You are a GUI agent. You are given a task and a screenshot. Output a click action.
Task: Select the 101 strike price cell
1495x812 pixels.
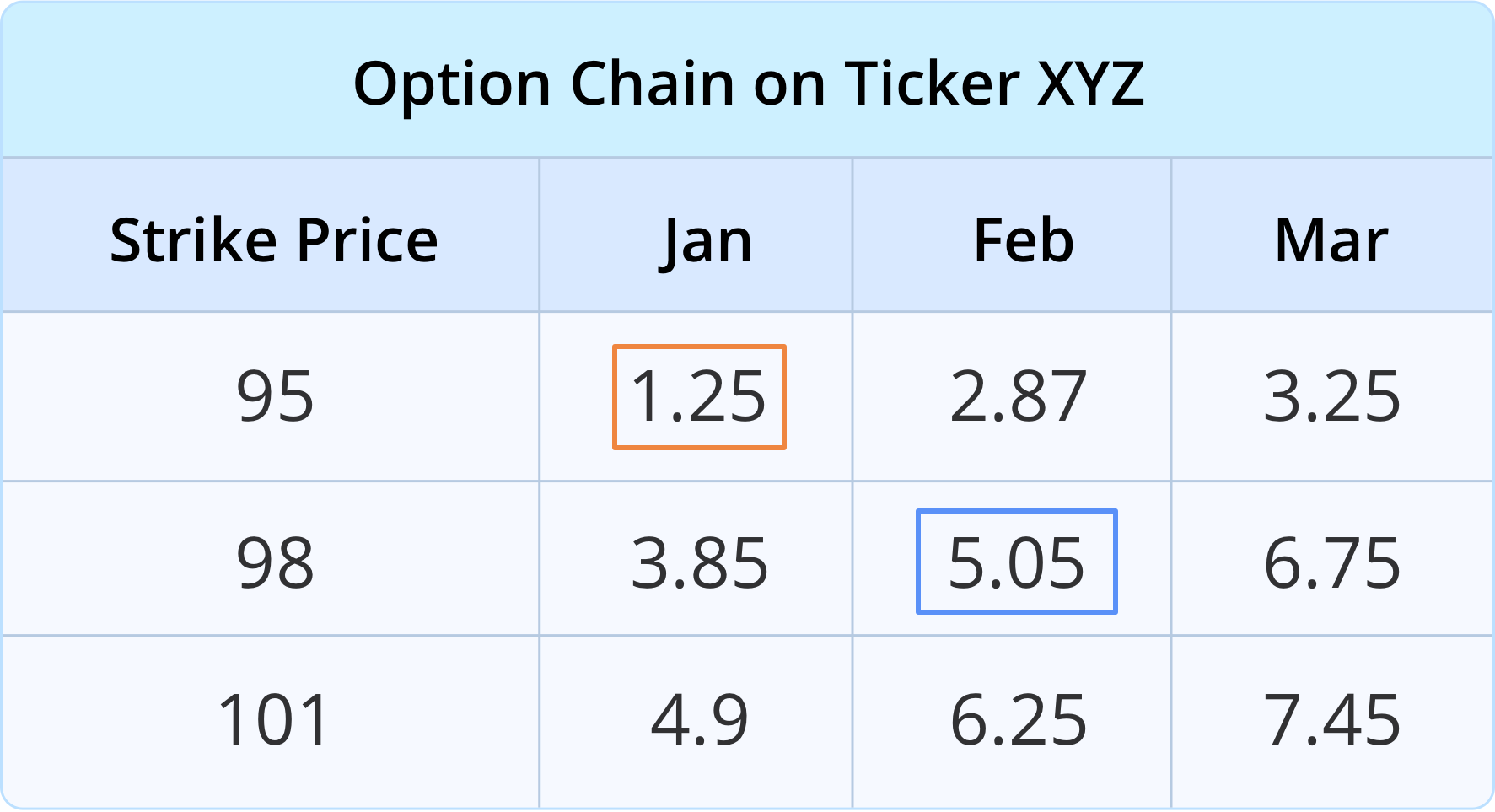pos(273,720)
